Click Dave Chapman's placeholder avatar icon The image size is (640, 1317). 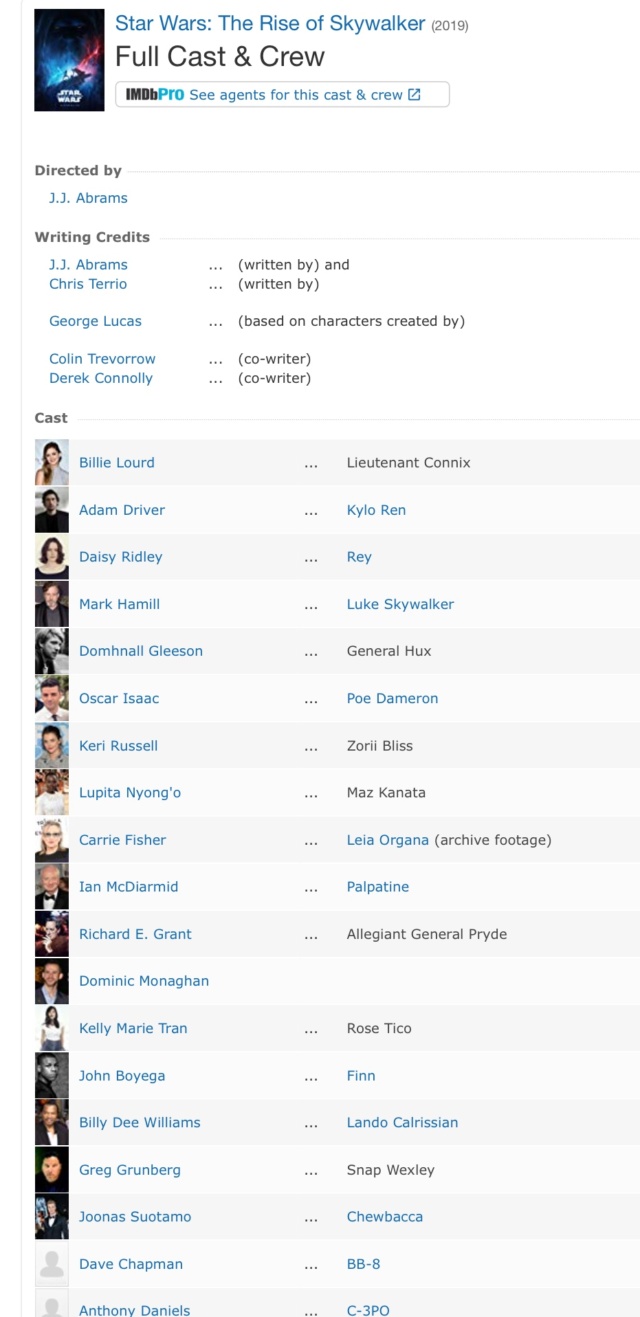point(52,1264)
